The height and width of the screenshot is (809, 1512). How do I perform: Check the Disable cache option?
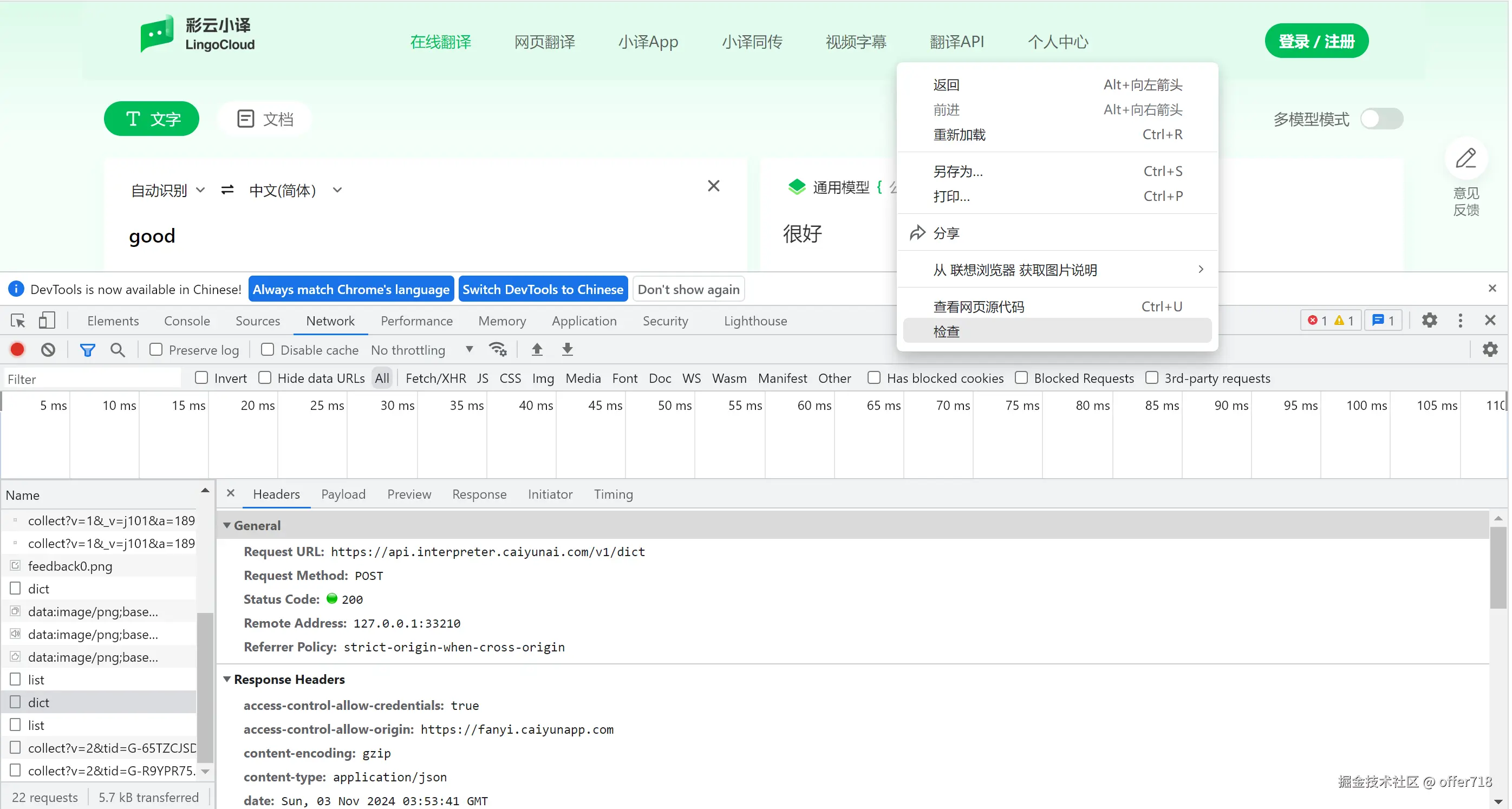(268, 350)
